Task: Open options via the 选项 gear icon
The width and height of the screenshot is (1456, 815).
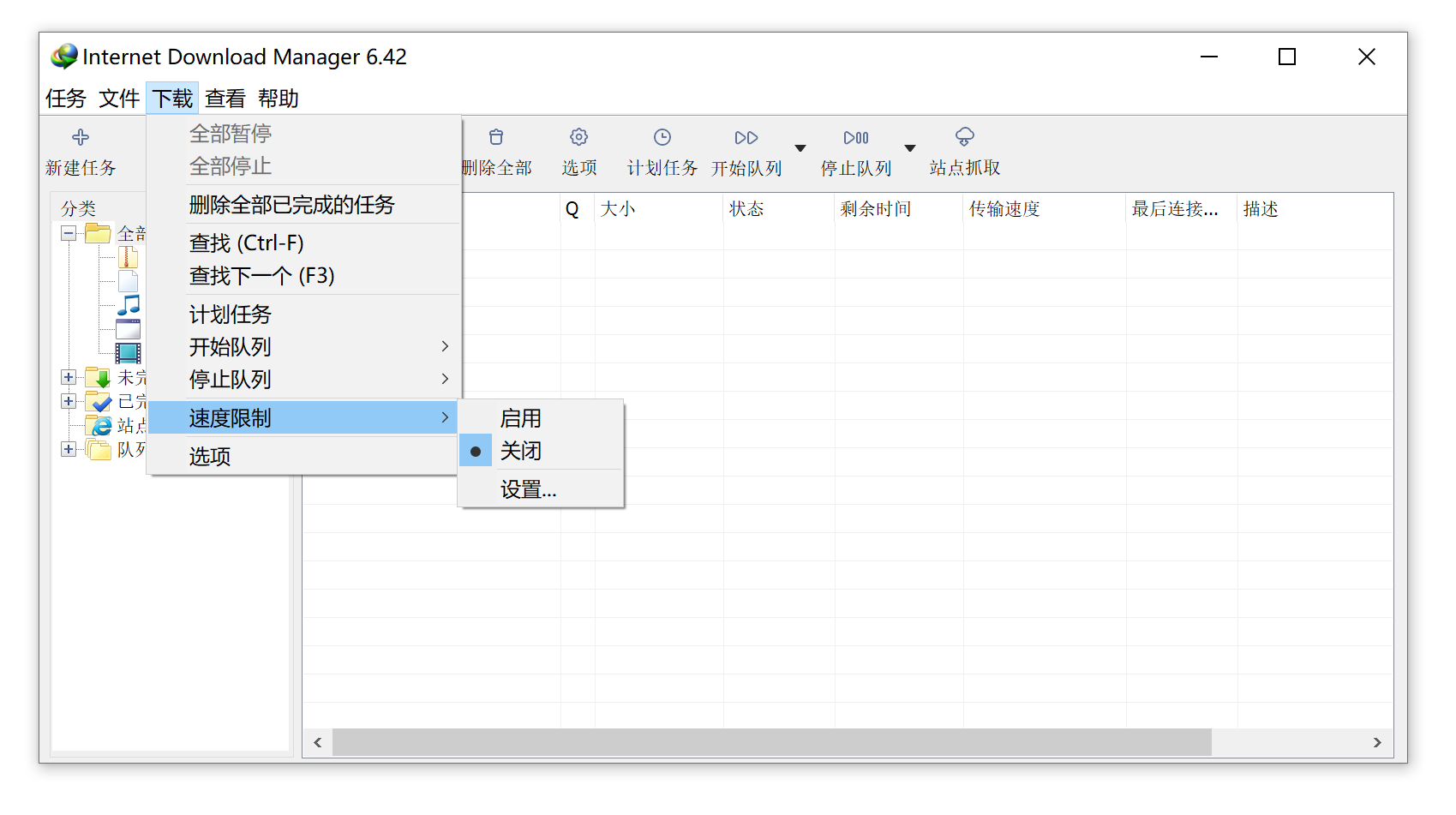Action: point(578,137)
